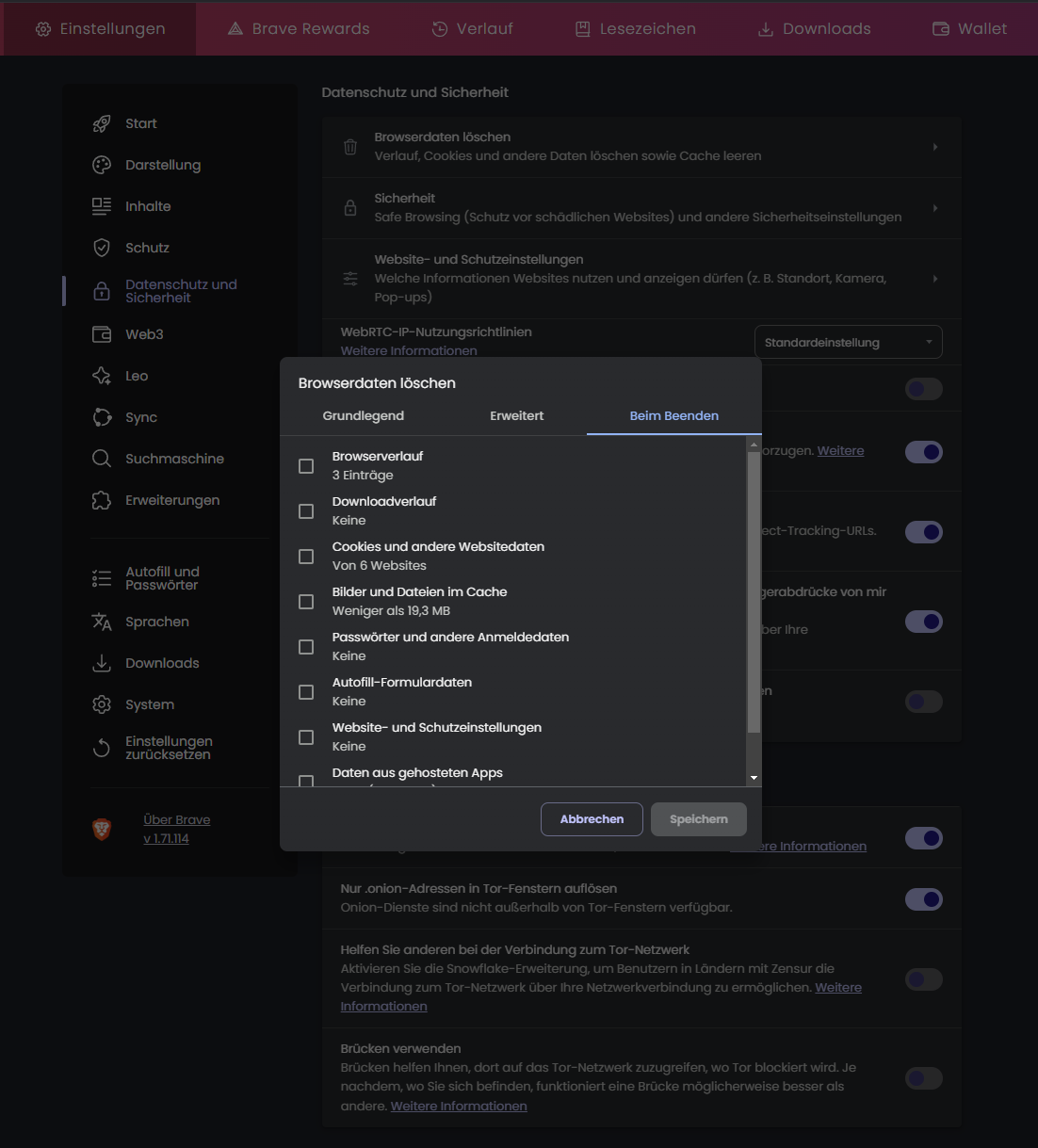Expand the Sicherheit settings row arrow
The image size is (1038, 1148).
click(x=934, y=208)
